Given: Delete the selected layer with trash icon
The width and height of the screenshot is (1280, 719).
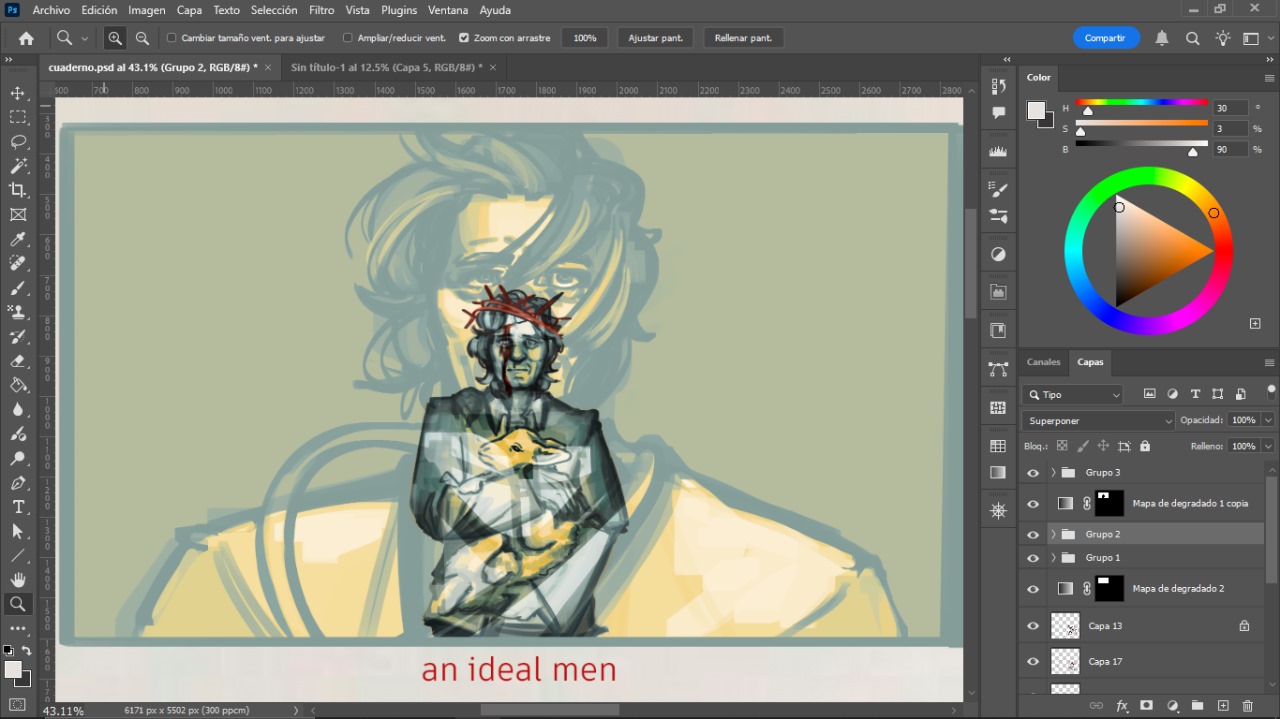Looking at the screenshot, I should tap(1247, 706).
